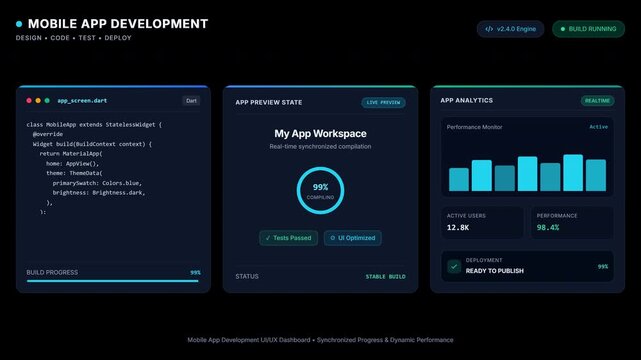Click the APP ANALYTICS header

[x=466, y=101]
